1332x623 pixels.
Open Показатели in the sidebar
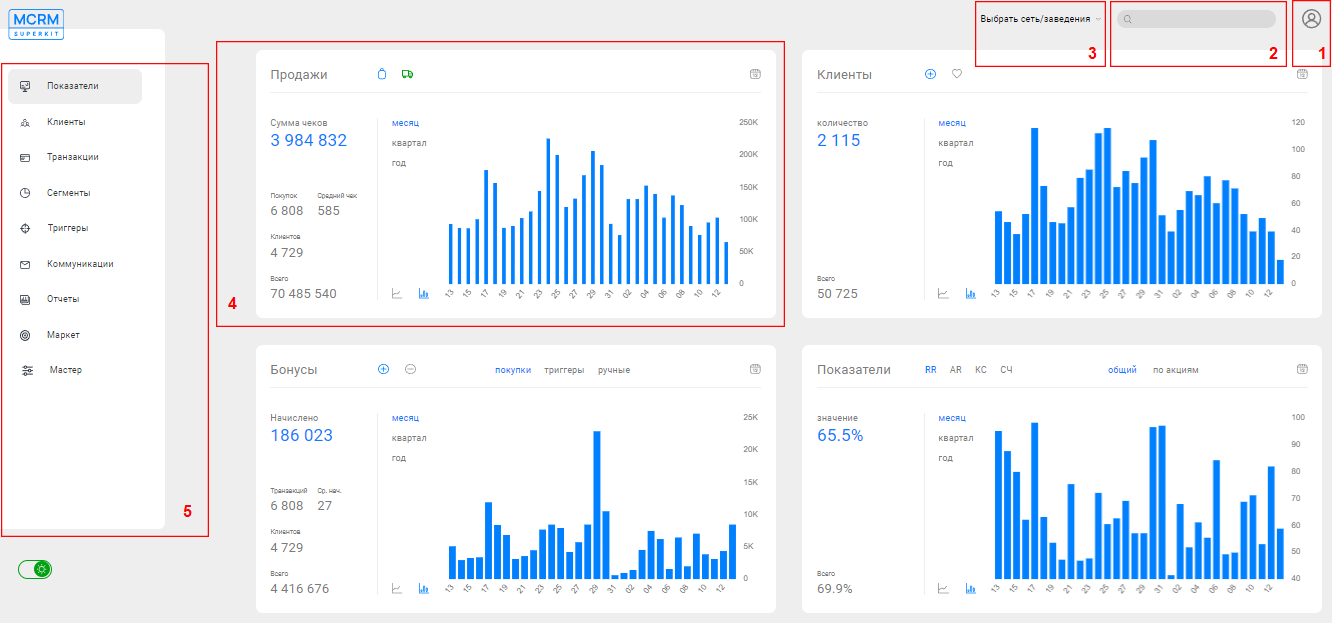click(75, 86)
